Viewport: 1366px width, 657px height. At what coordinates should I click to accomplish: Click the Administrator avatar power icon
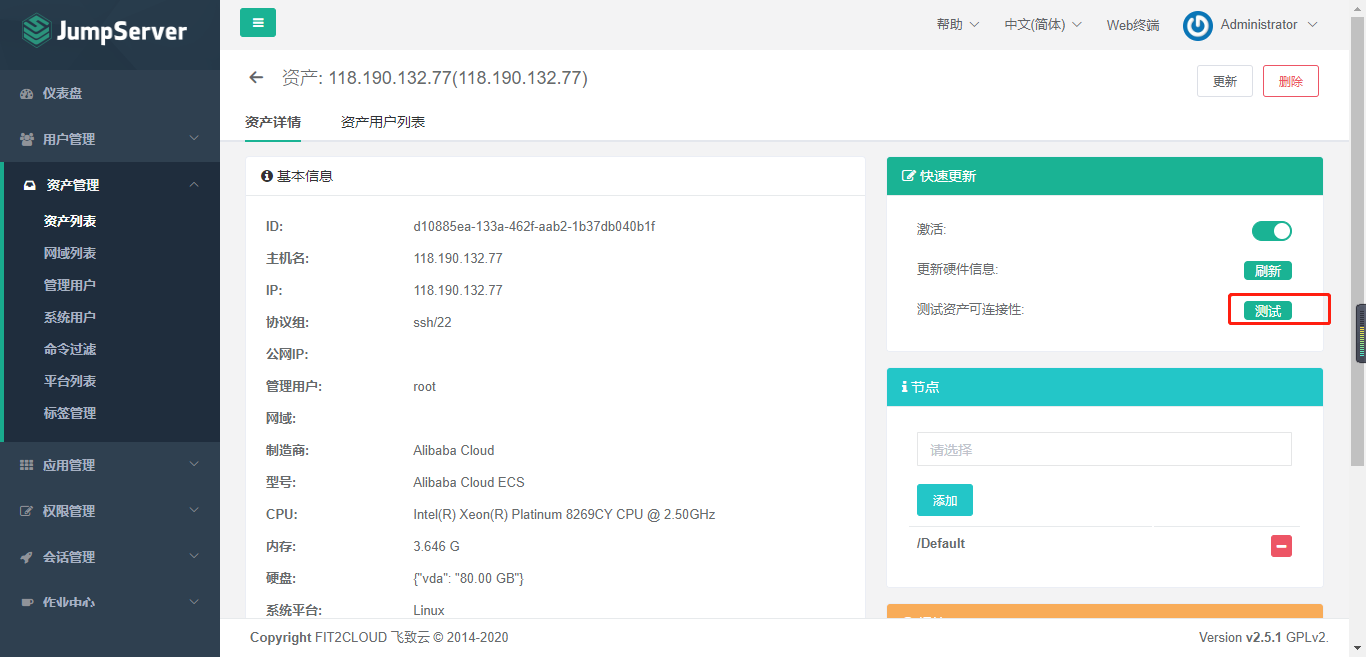coord(1197,25)
